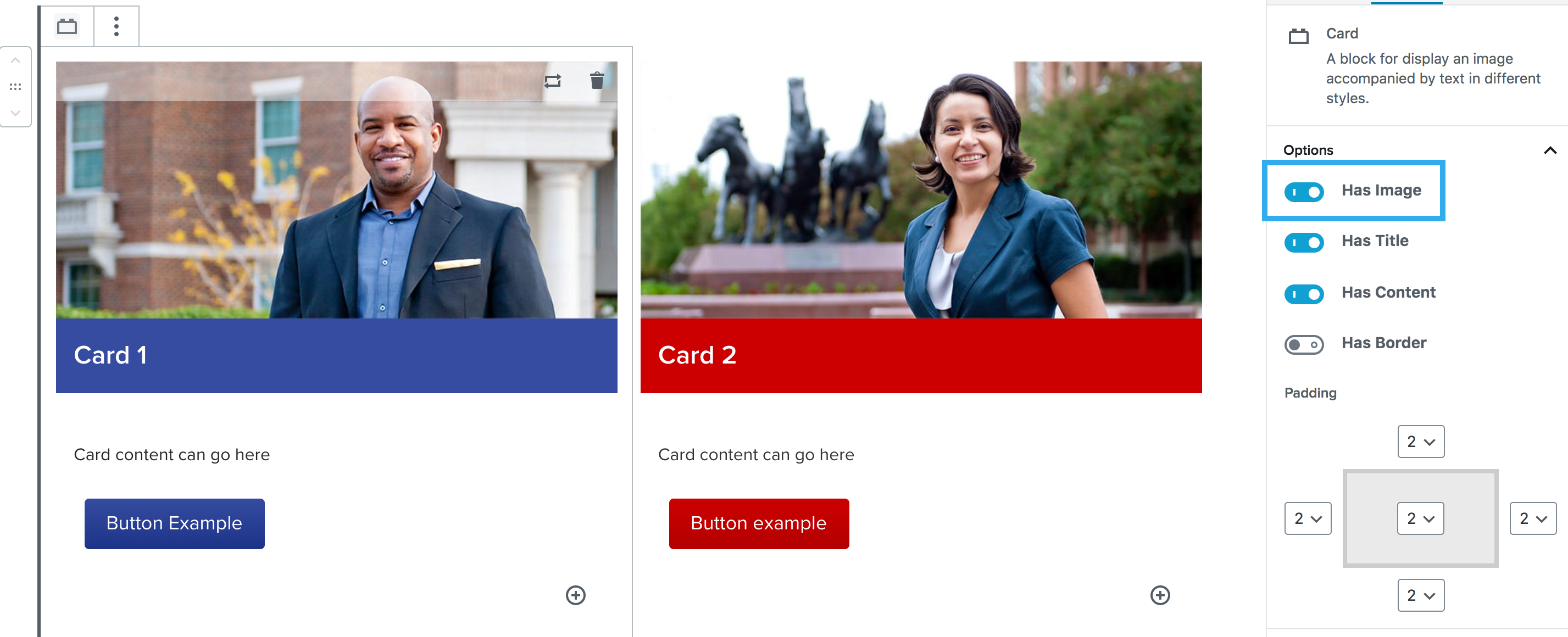1568x637 pixels.
Task: Switch off the Has Content toggle
Action: tap(1304, 294)
